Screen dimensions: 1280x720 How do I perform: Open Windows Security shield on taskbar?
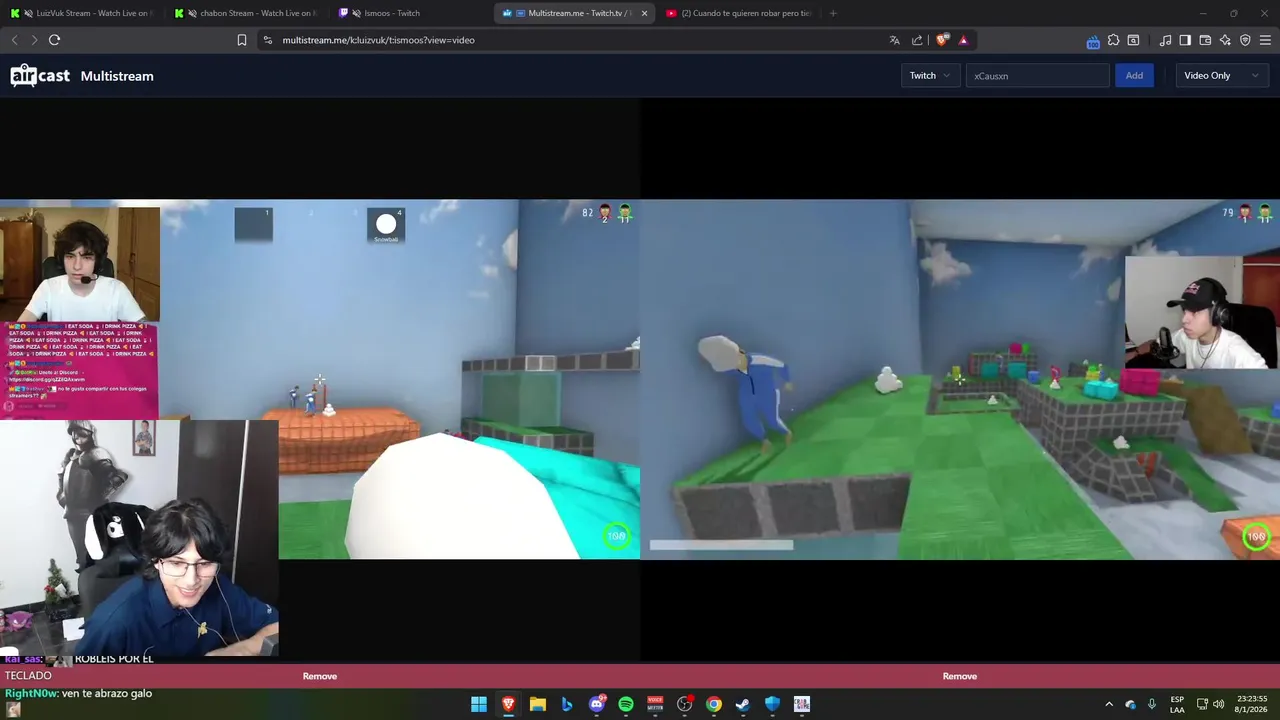pos(772,704)
